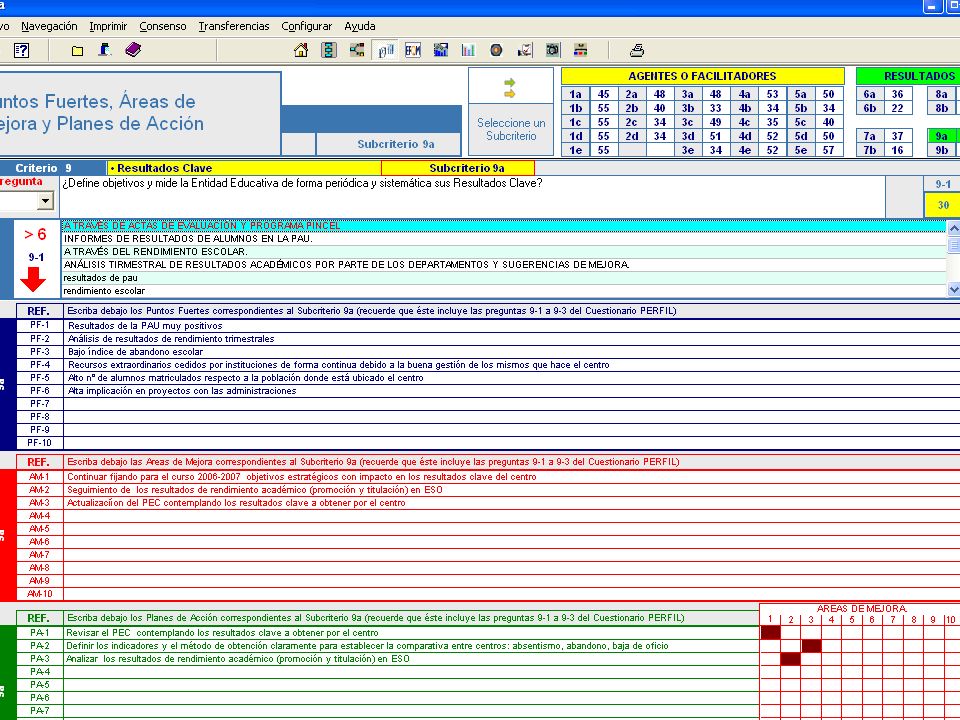Open the Navegación menu

coord(49,26)
